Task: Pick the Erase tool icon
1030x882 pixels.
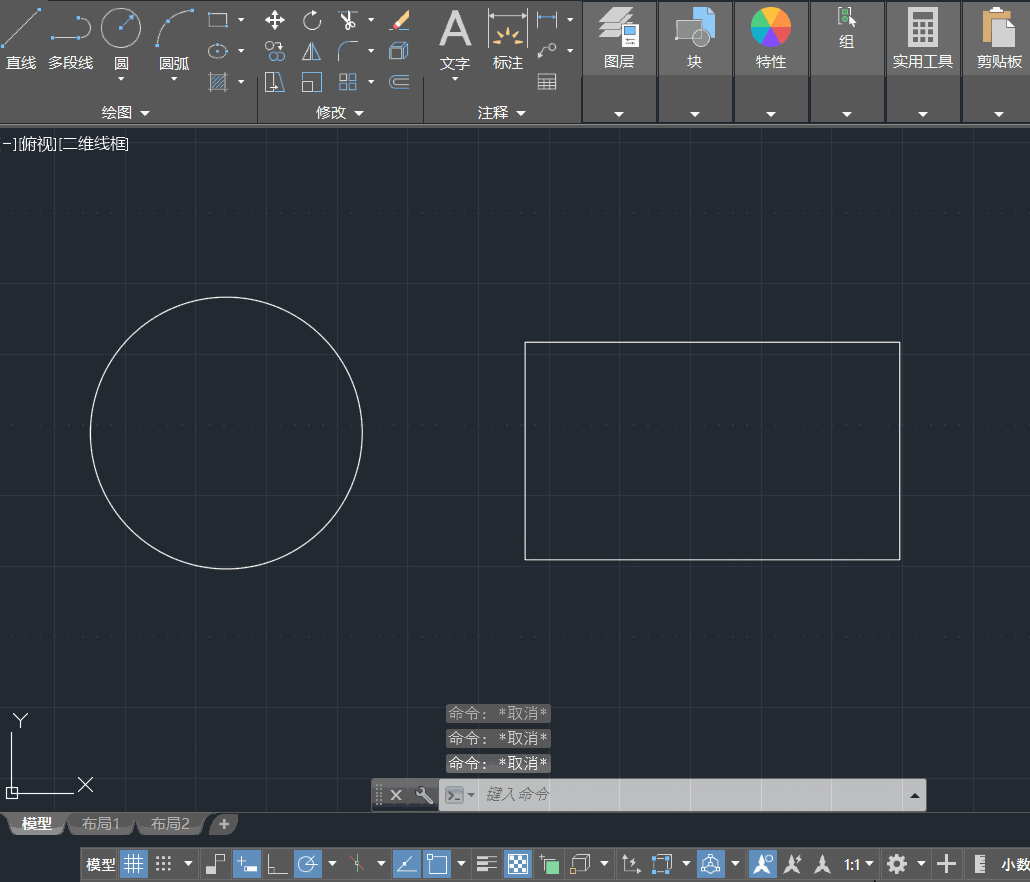Action: pyautogui.click(x=399, y=20)
